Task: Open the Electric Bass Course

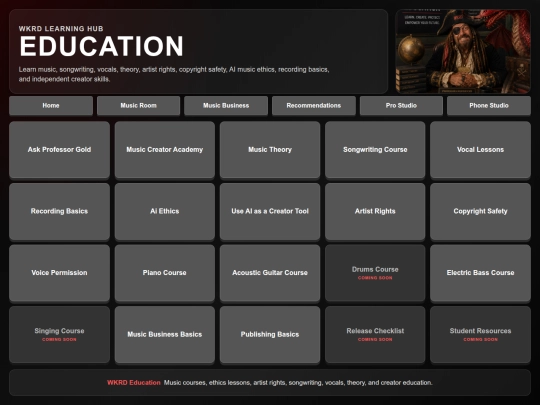Action: click(480, 273)
